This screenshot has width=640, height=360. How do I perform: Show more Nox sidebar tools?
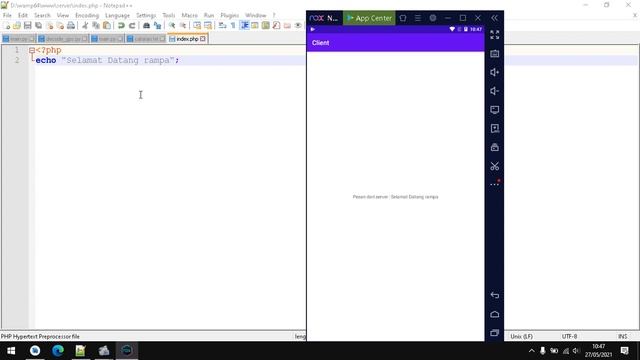pos(494,184)
